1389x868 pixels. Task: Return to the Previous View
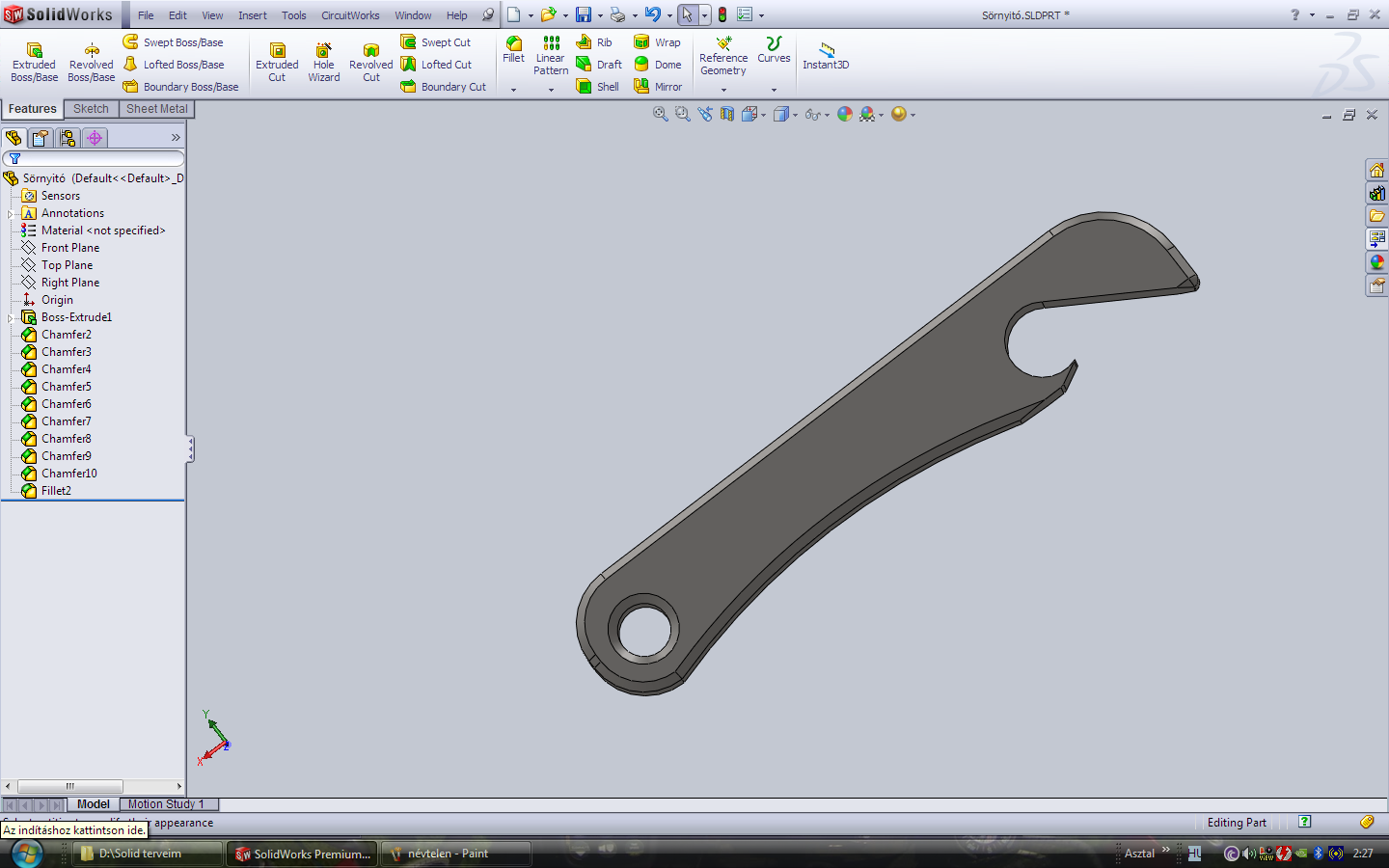705,114
